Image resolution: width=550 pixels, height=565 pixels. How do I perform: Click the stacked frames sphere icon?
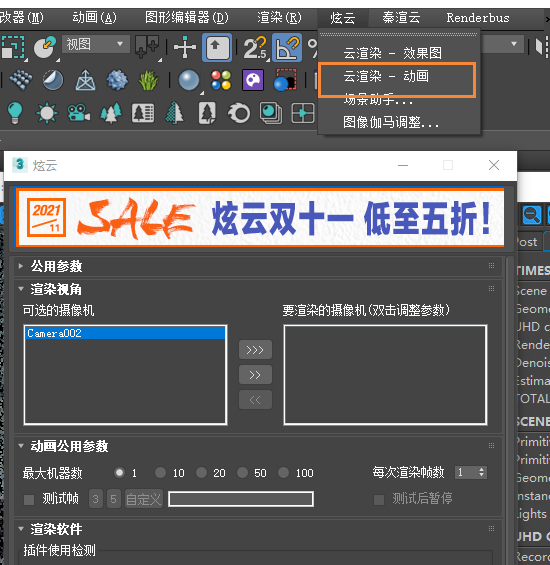tap(271, 113)
